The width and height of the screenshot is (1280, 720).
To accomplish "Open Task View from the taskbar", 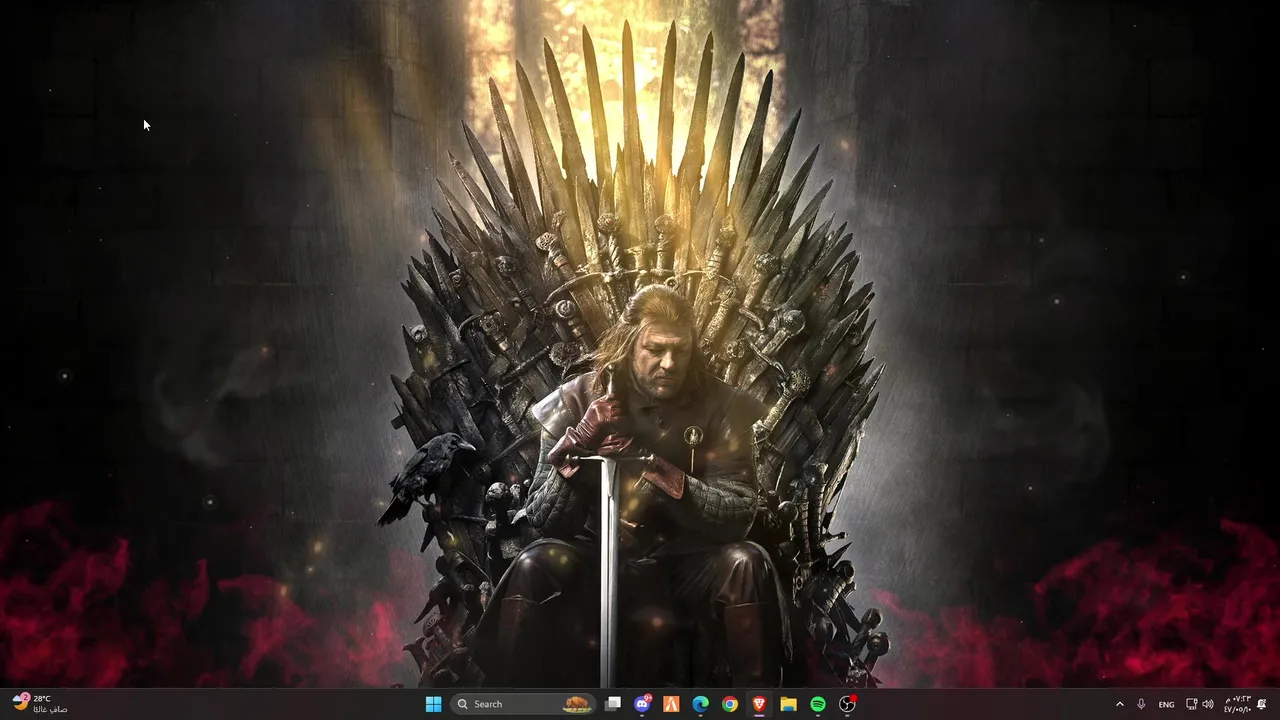I will point(613,704).
